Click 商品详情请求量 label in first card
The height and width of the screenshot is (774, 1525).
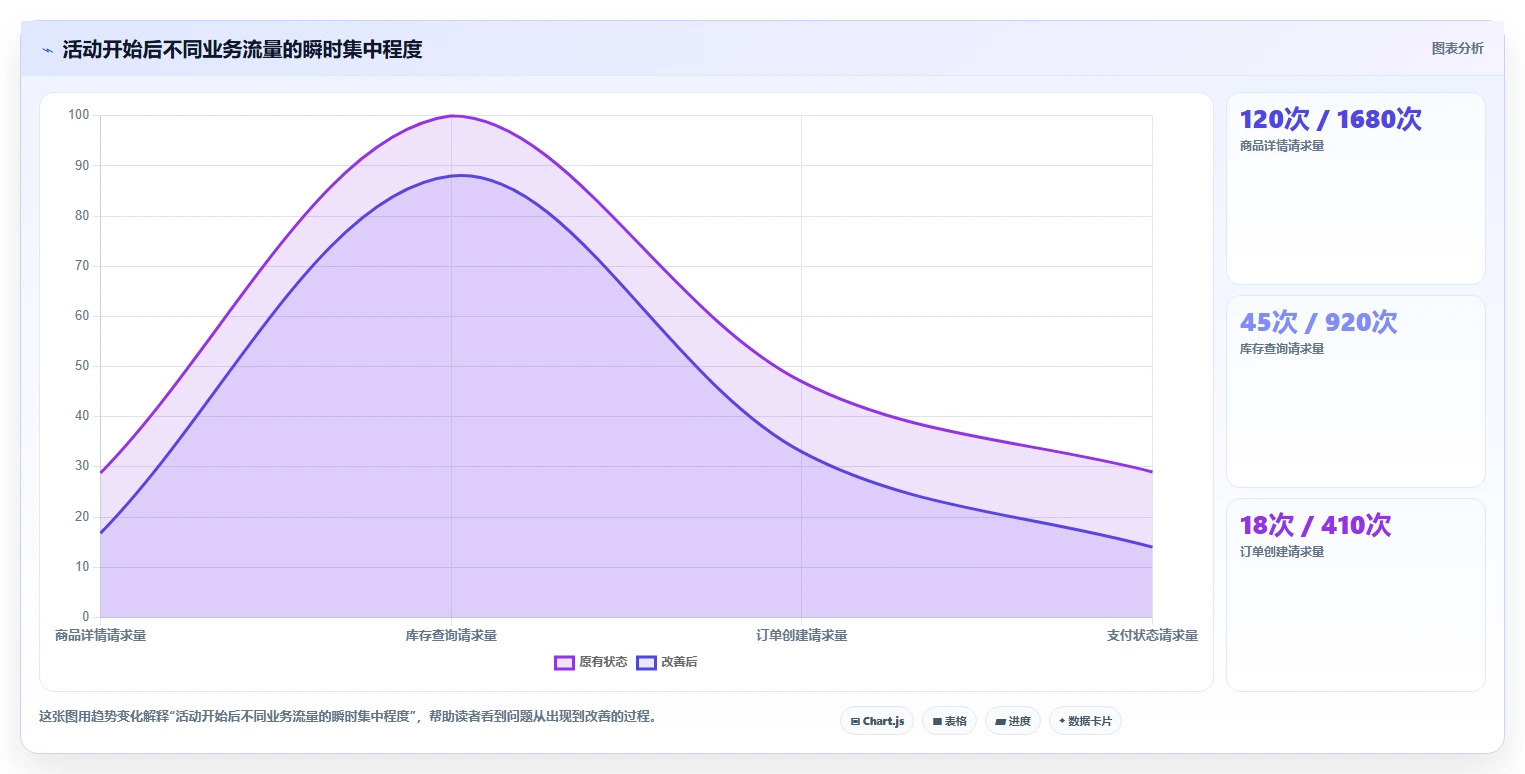(1281, 146)
